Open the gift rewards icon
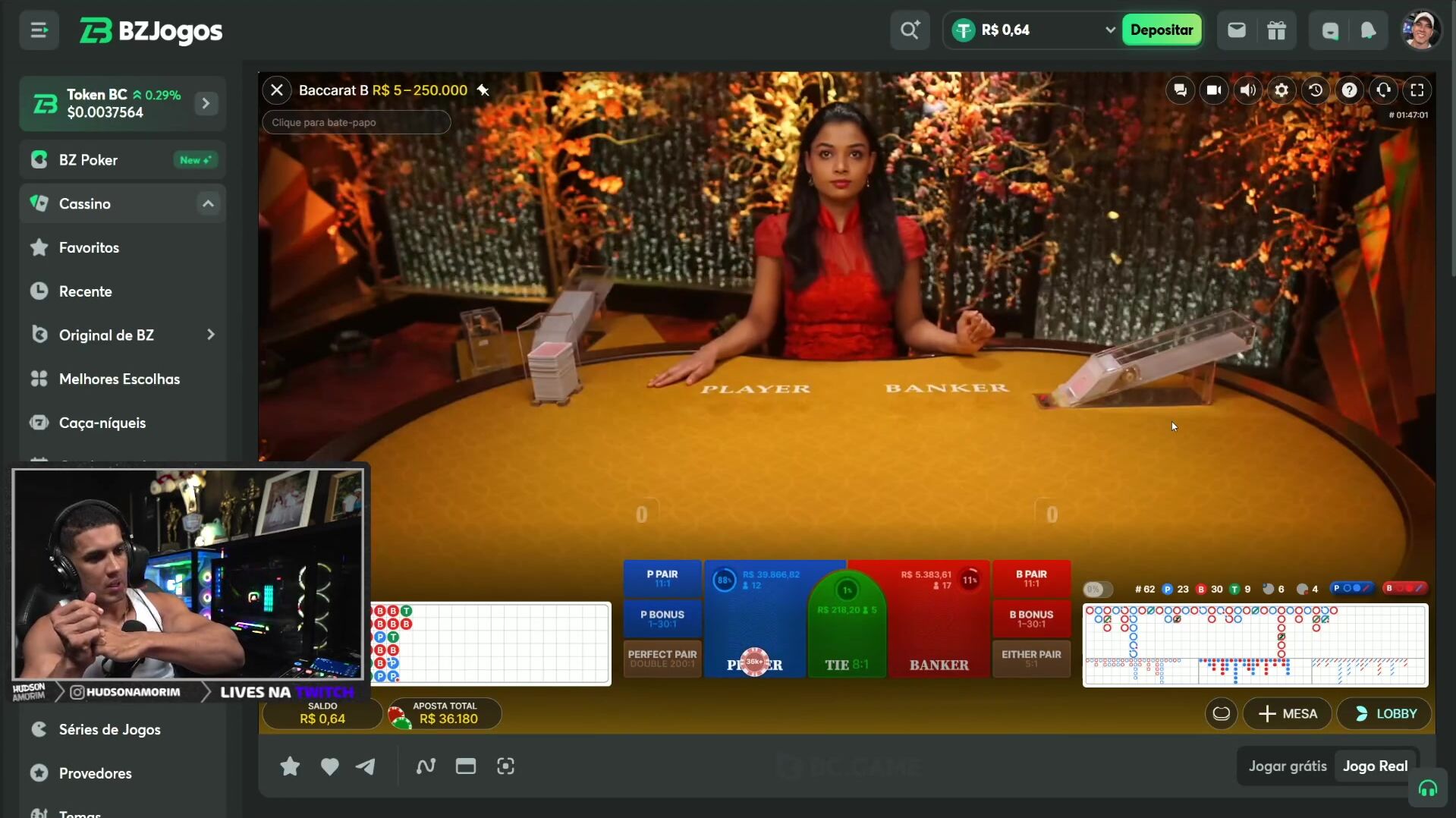This screenshot has width=1456, height=818. [x=1276, y=30]
